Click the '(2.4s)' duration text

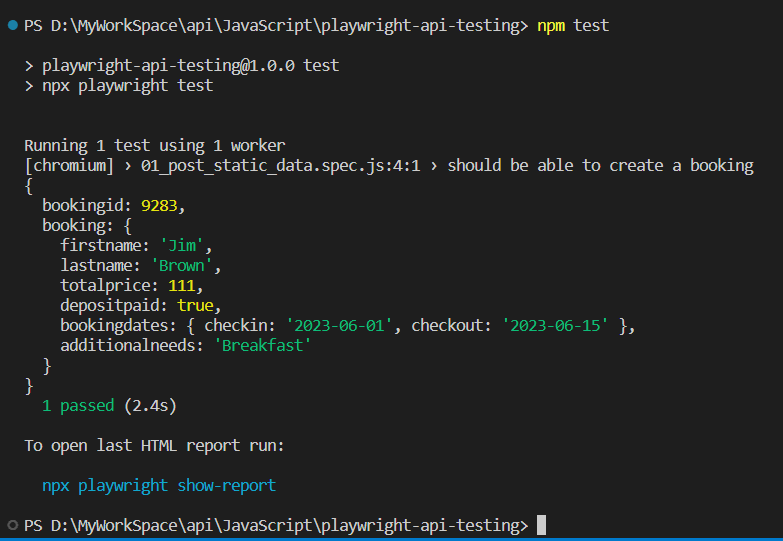pyautogui.click(x=150, y=405)
